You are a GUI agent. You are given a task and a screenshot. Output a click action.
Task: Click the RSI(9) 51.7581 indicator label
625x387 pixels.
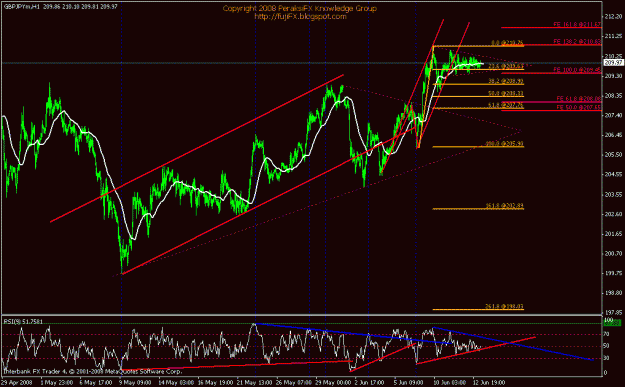point(23,321)
